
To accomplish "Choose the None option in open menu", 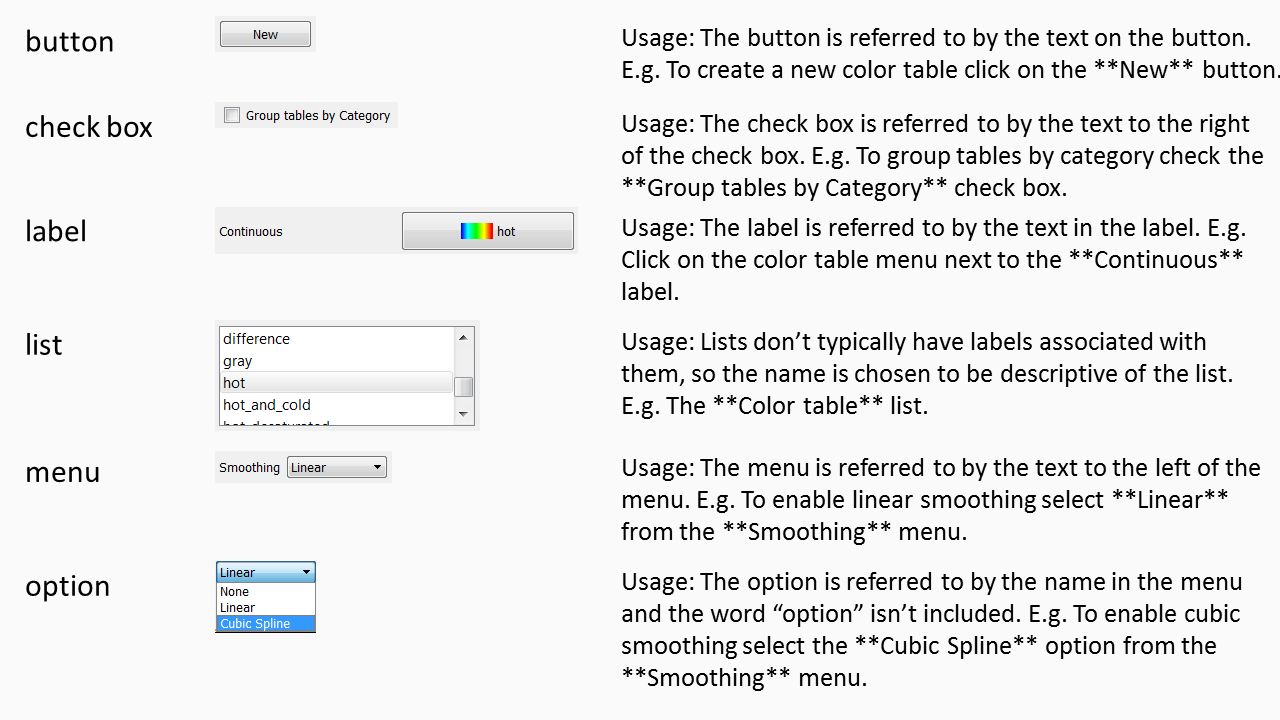I will click(x=266, y=592).
